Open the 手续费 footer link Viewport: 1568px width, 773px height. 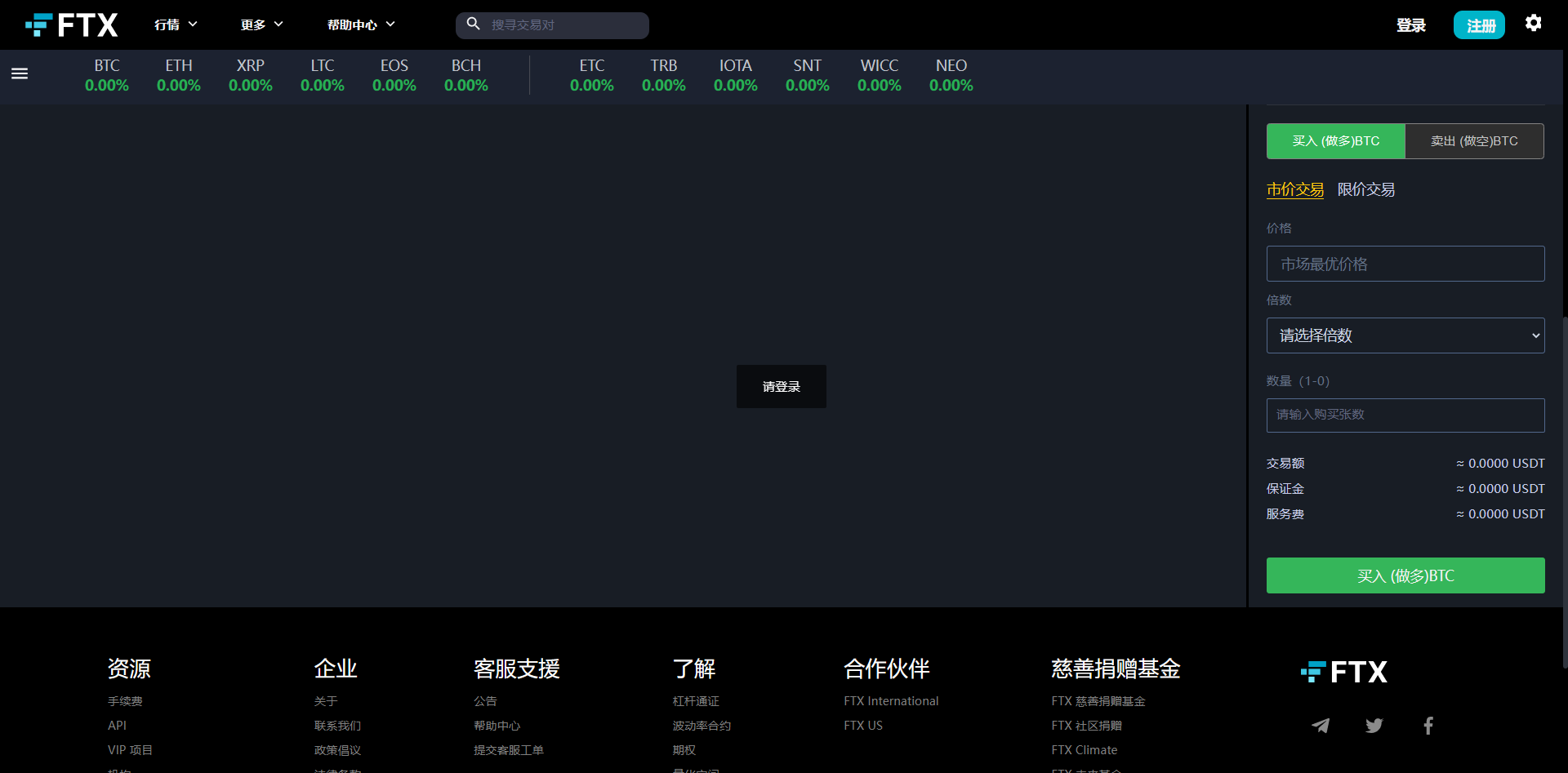pyautogui.click(x=125, y=701)
